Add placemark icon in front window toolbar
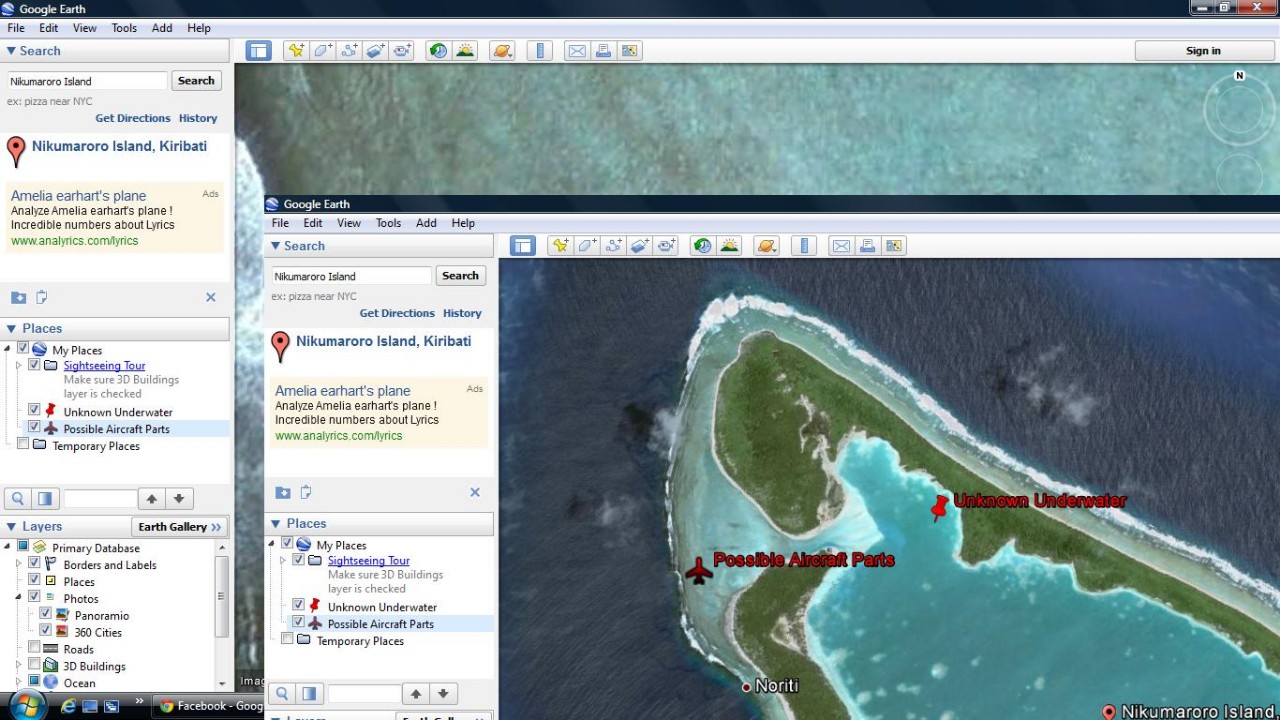The image size is (1280, 720). click(561, 246)
